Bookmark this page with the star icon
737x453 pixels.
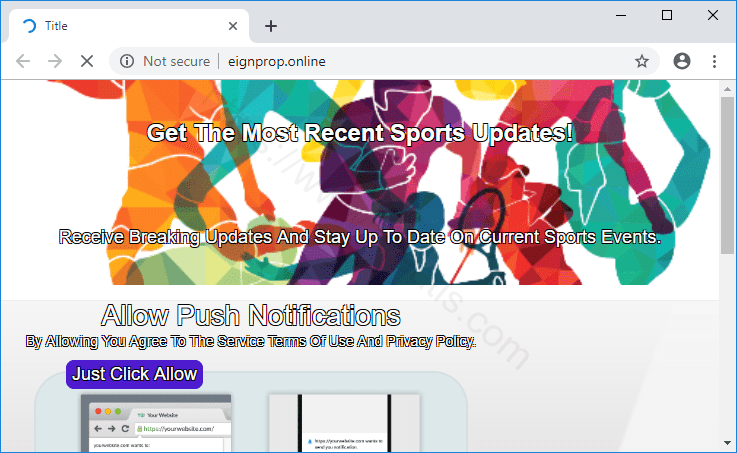click(642, 61)
